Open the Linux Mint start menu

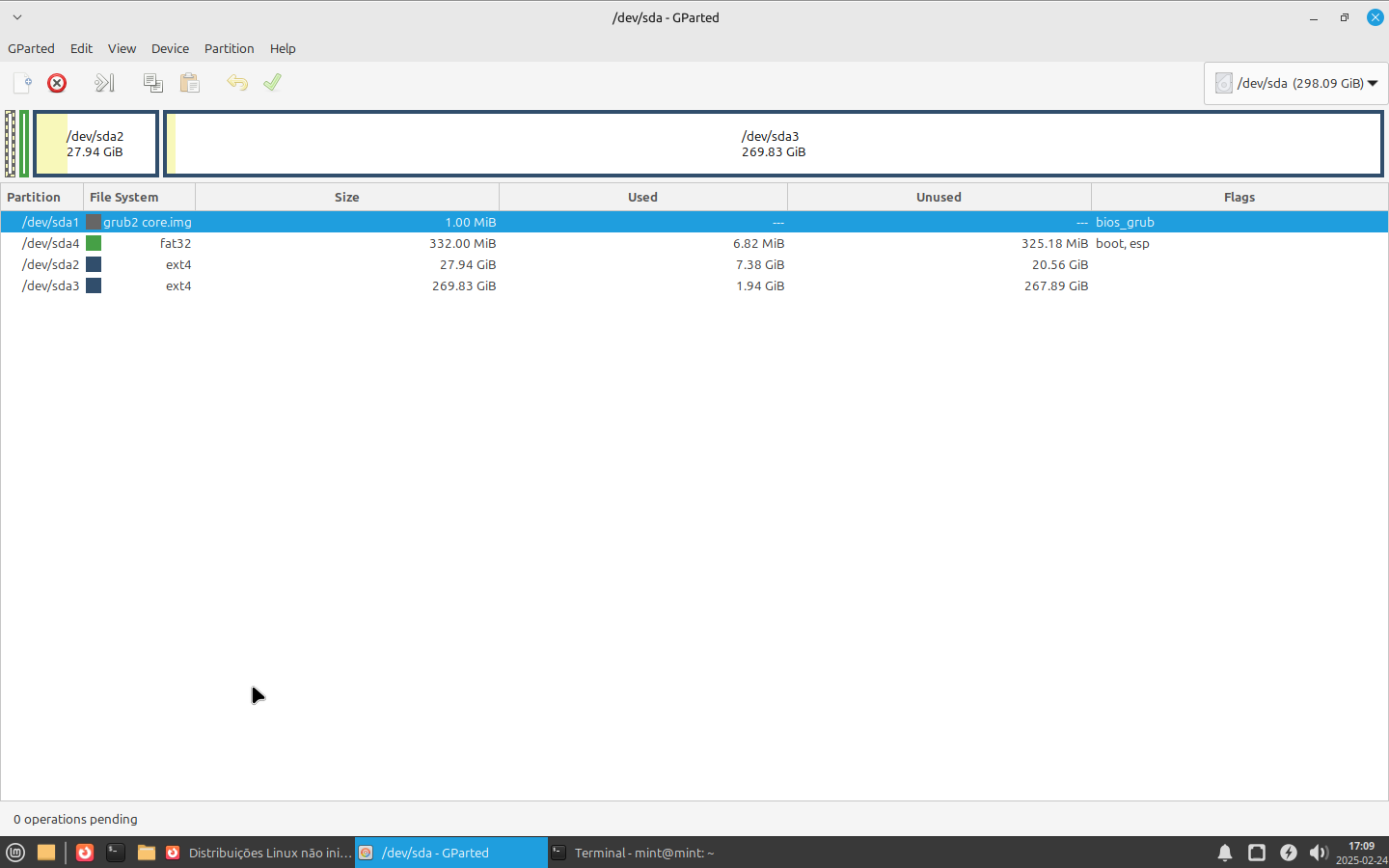pyautogui.click(x=15, y=853)
